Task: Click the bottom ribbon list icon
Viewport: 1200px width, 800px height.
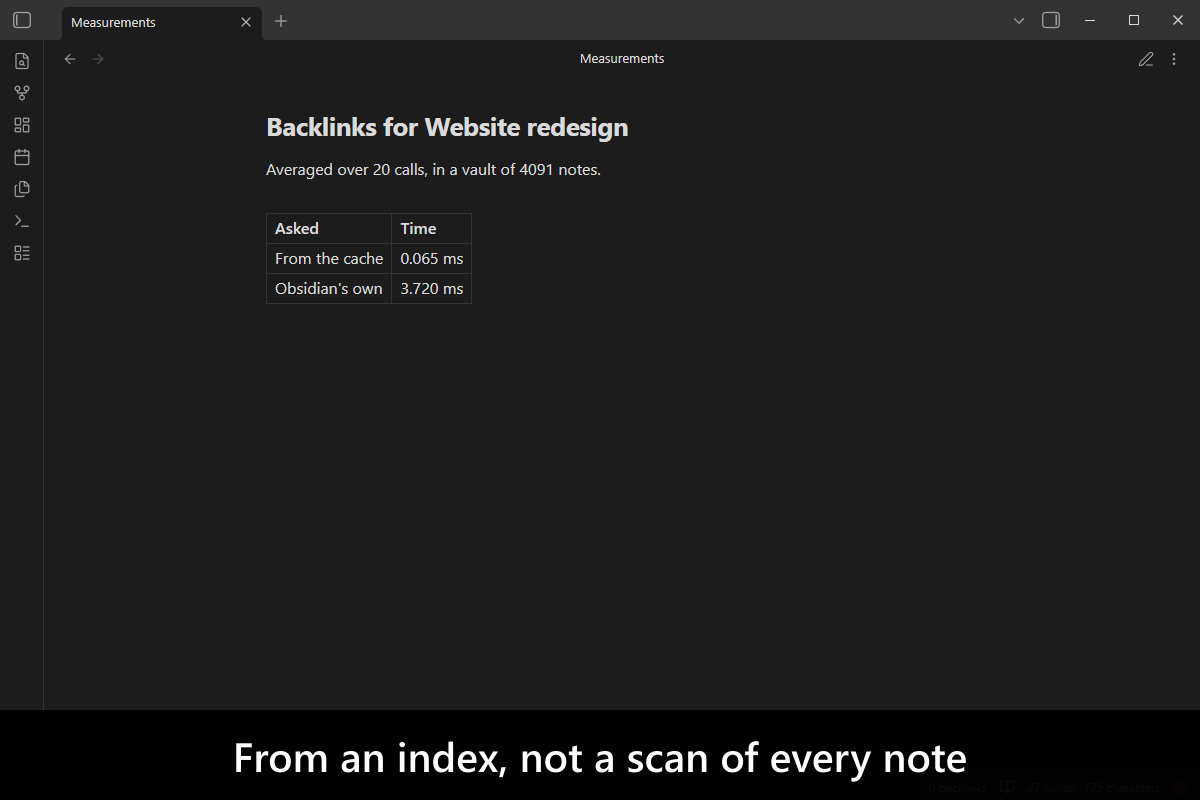Action: (x=22, y=253)
